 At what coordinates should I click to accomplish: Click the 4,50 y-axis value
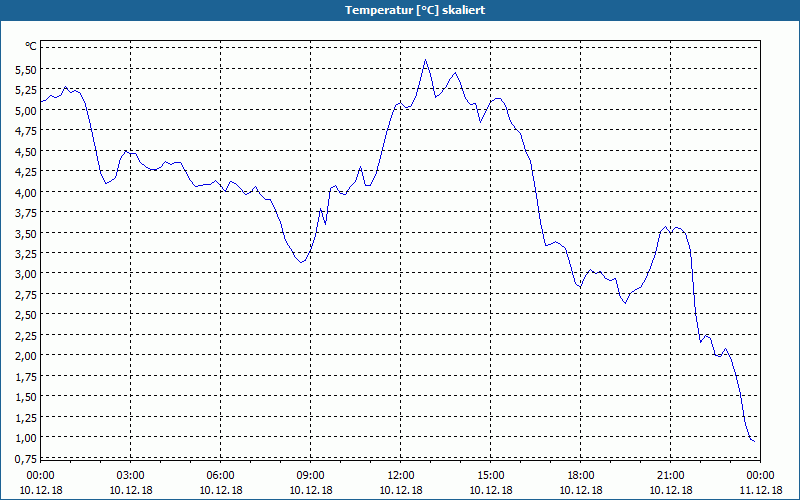tap(26, 152)
